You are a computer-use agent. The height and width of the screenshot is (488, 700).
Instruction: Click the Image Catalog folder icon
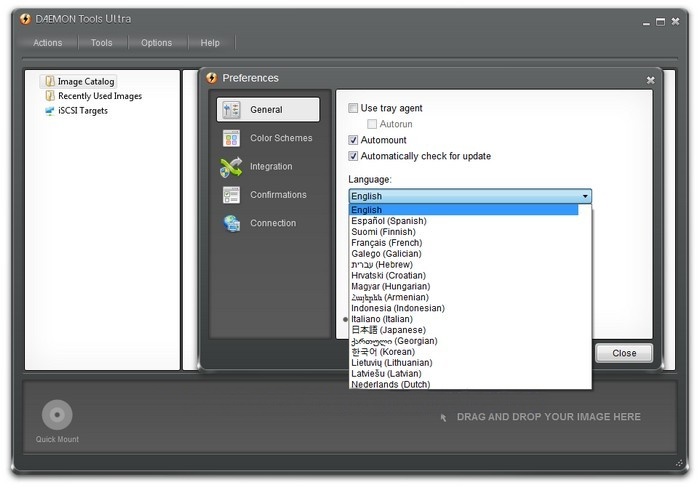[50, 81]
